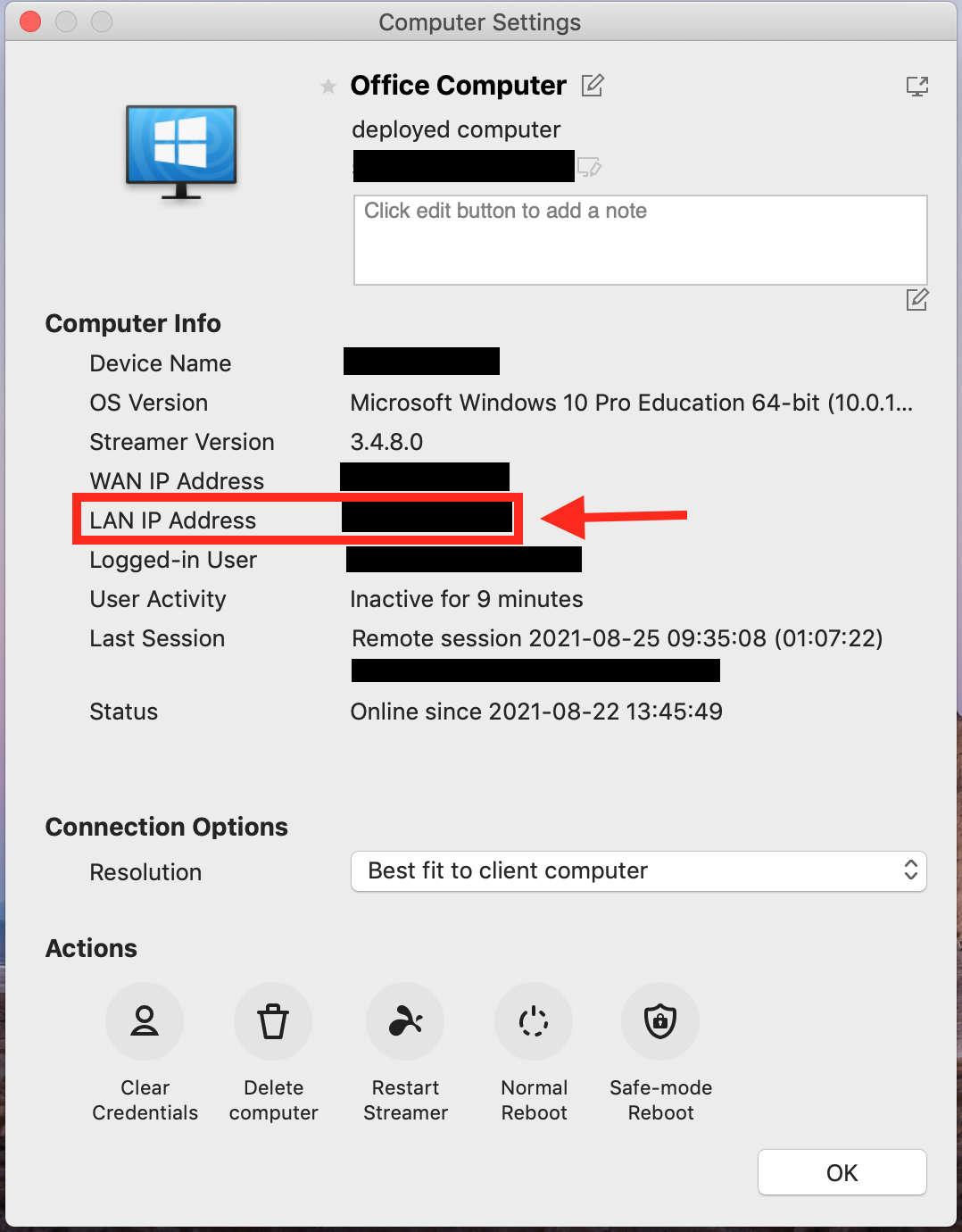Edit the Office Computer name with pencil icon
The height and width of the screenshot is (1232, 962).
tap(593, 85)
